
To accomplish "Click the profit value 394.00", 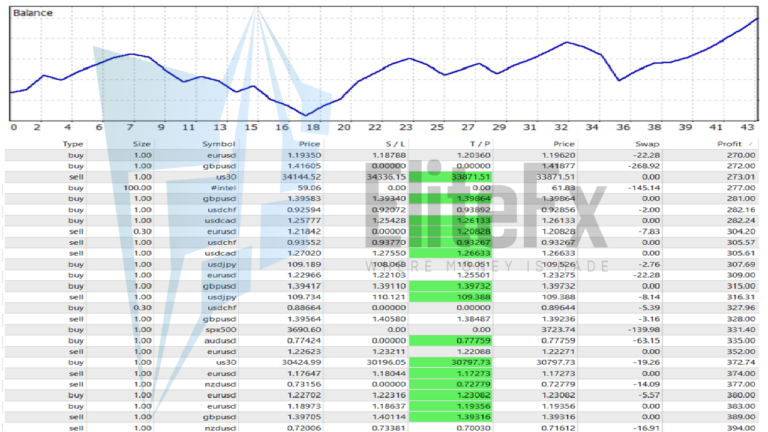I will (x=741, y=428).
